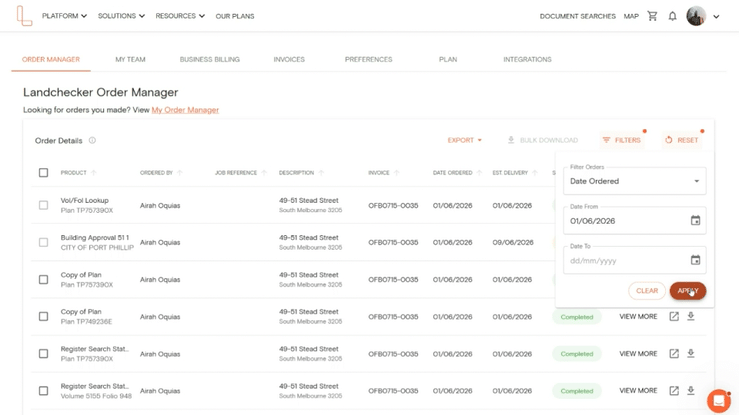Switch to the Preferences tab
This screenshot has width=739, height=415.
(369, 59)
